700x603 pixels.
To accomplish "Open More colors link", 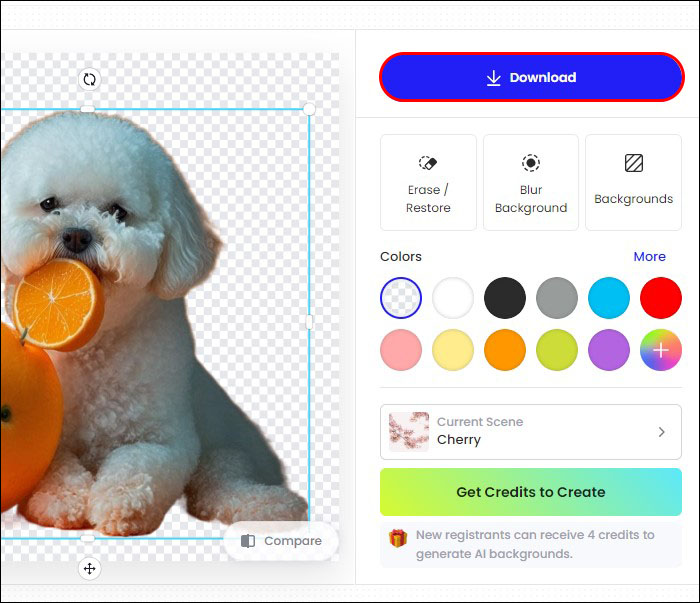I will 650,257.
